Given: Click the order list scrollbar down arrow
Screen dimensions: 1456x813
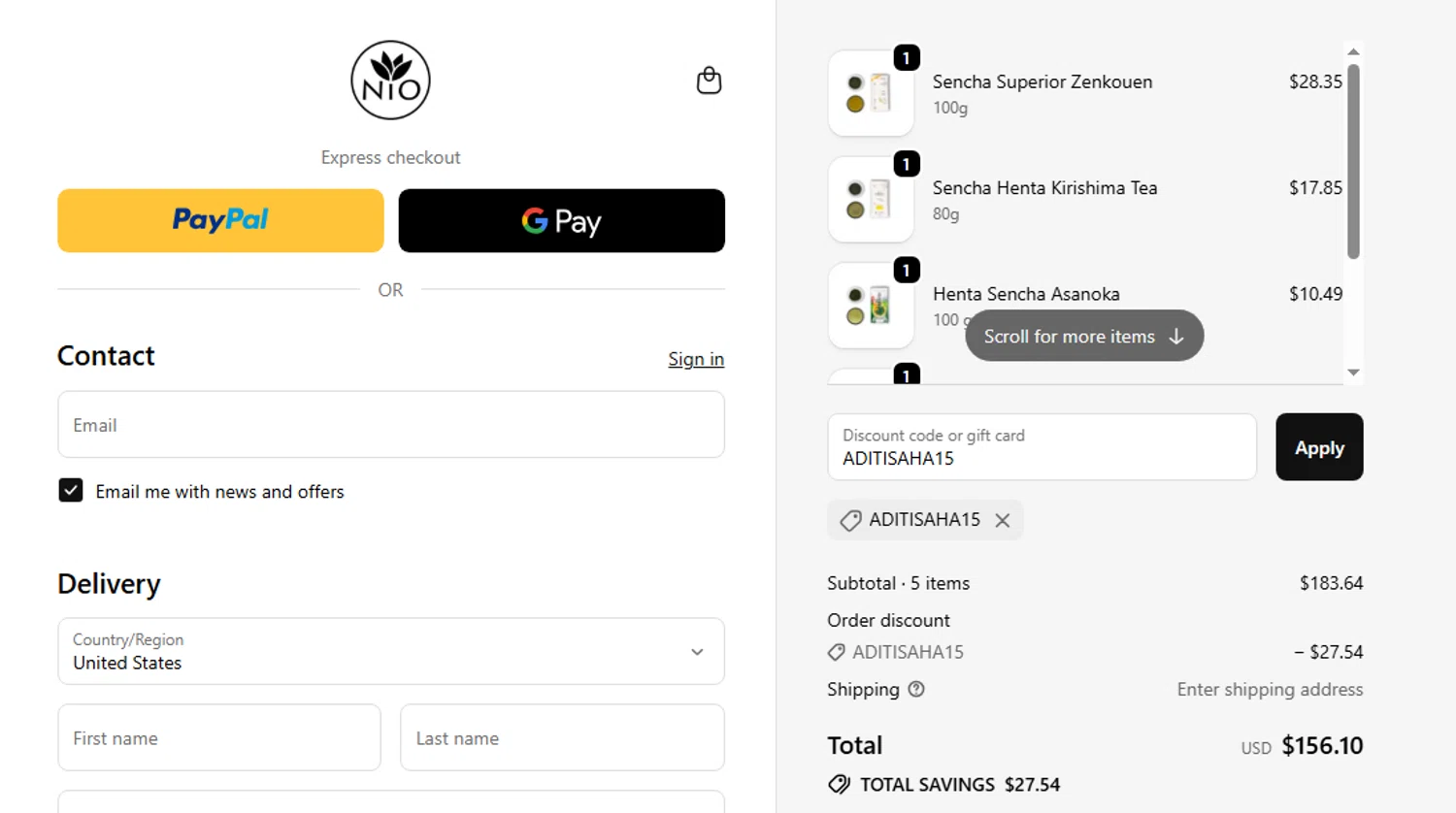Looking at the screenshot, I should [x=1353, y=373].
